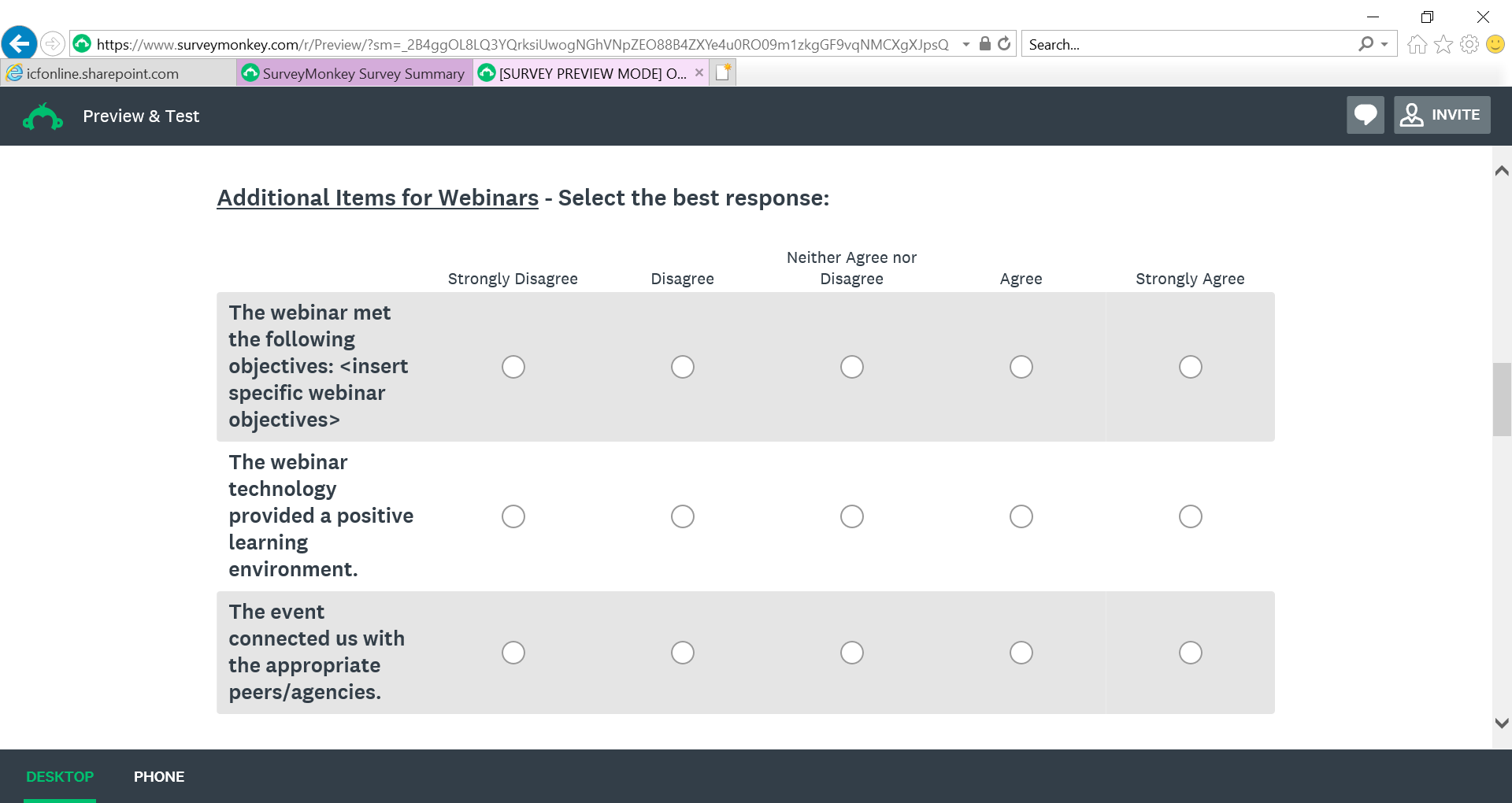Click the smiley feedback icon

[1495, 45]
